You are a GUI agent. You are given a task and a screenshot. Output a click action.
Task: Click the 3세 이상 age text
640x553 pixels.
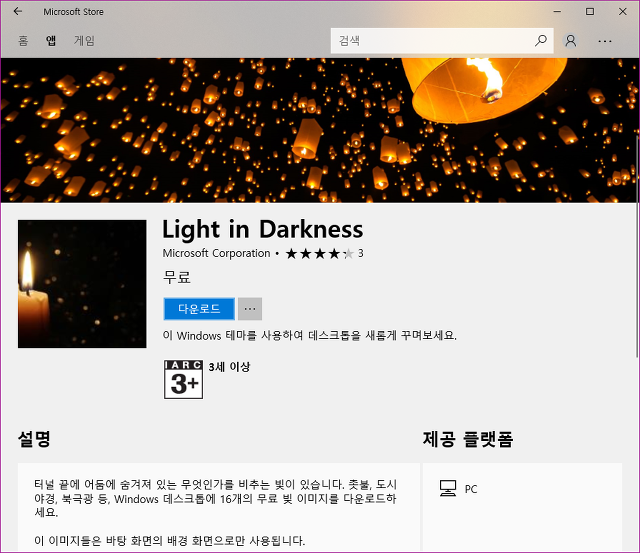(x=229, y=366)
